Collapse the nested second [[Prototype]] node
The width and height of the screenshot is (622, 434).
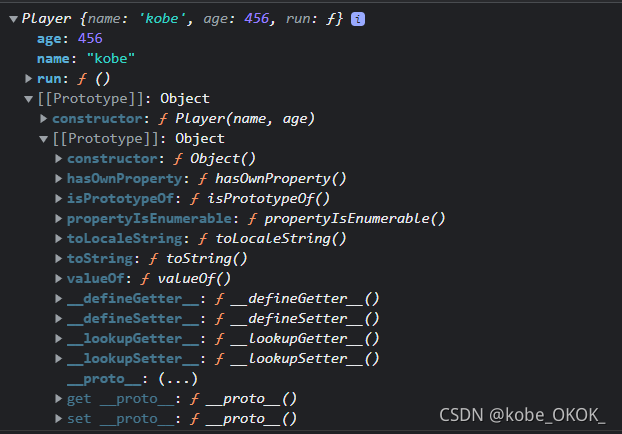(x=44, y=139)
